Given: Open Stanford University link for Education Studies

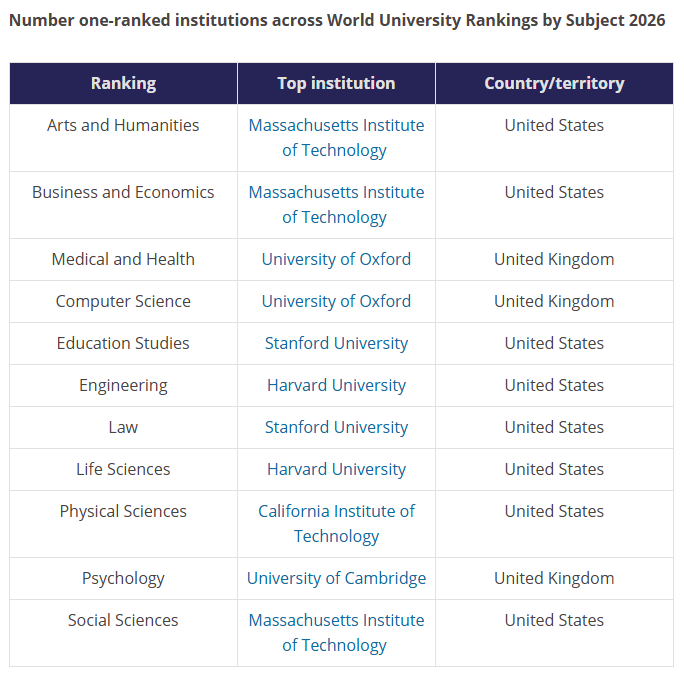Looking at the screenshot, I should click(x=336, y=343).
